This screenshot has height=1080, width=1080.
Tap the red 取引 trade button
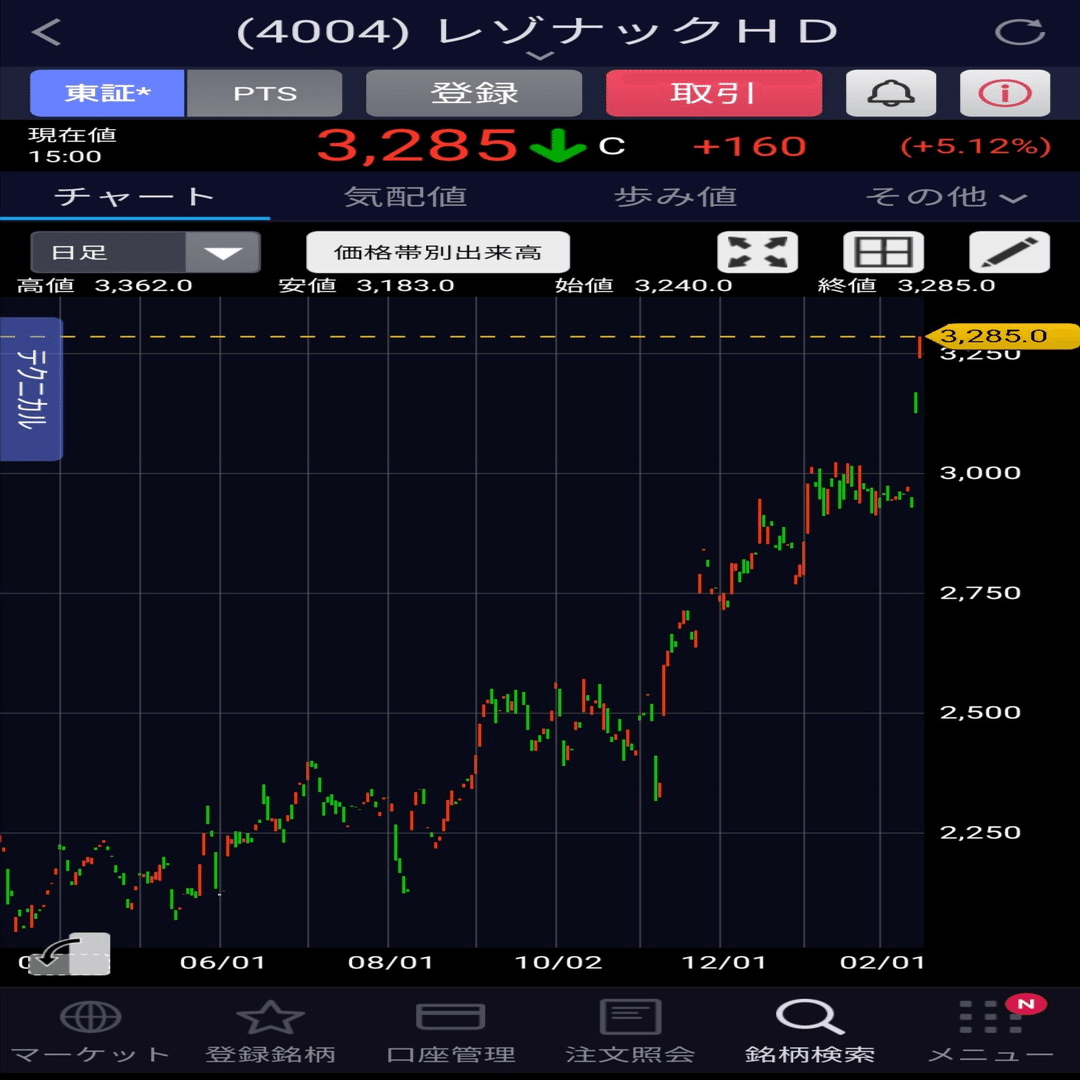pyautogui.click(x=714, y=93)
